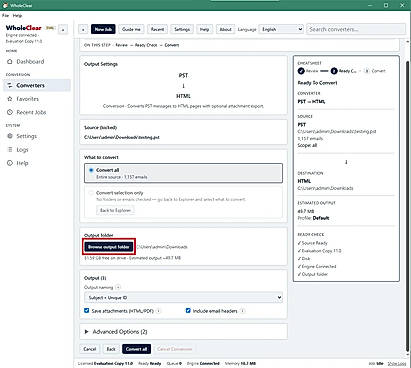Click the small button beside WholeClear logo
Screen dimensions: 411x368
pos(63,30)
